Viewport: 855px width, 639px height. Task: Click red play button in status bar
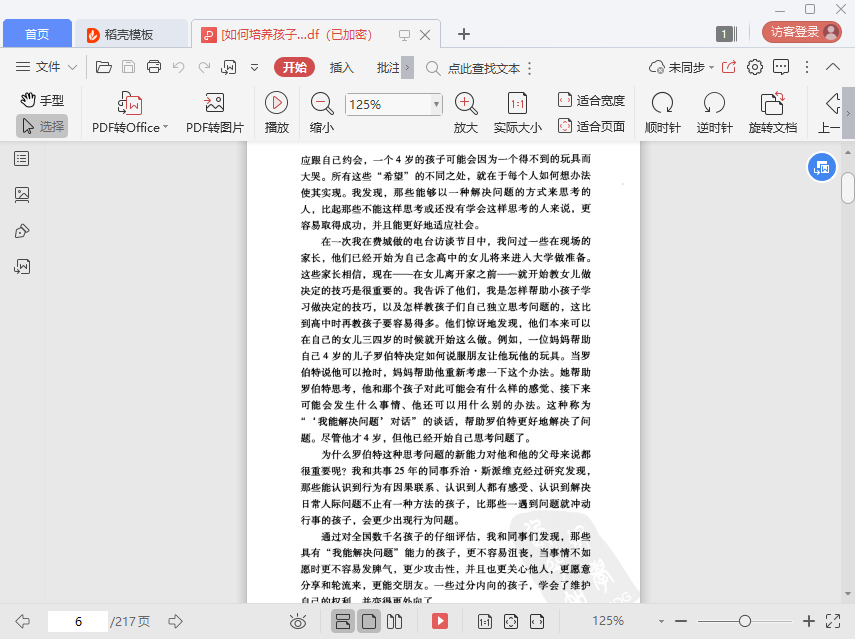(x=439, y=621)
